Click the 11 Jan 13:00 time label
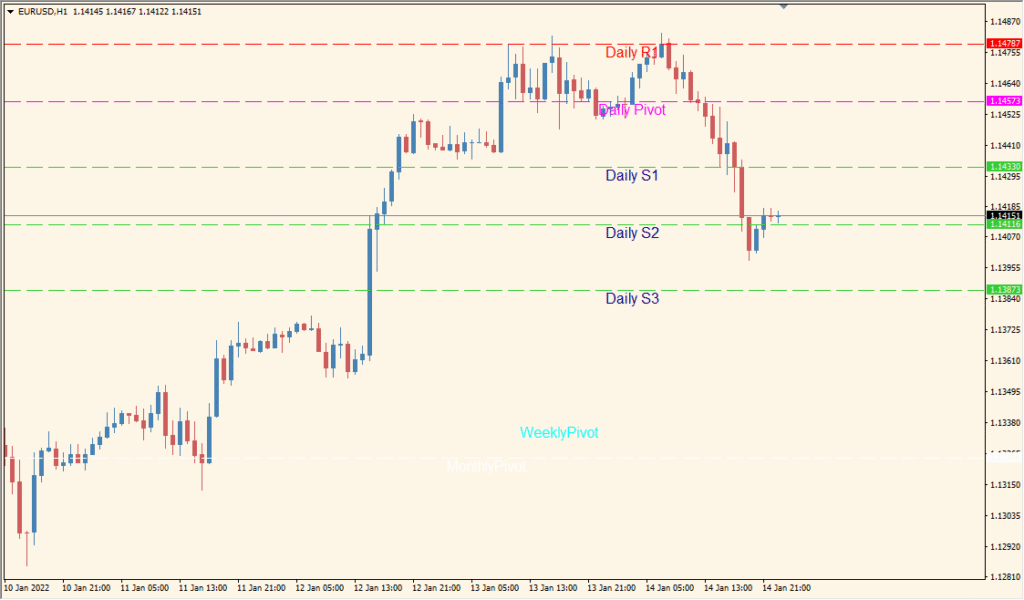The height and width of the screenshot is (600, 1024). [203, 588]
